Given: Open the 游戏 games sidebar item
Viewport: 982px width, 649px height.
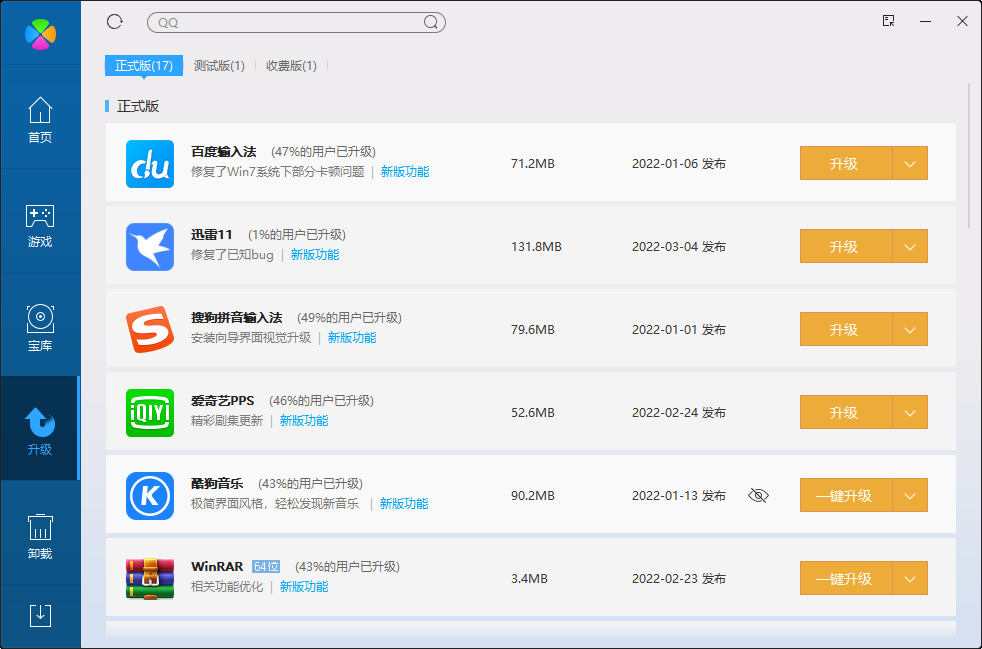Looking at the screenshot, I should pyautogui.click(x=40, y=224).
